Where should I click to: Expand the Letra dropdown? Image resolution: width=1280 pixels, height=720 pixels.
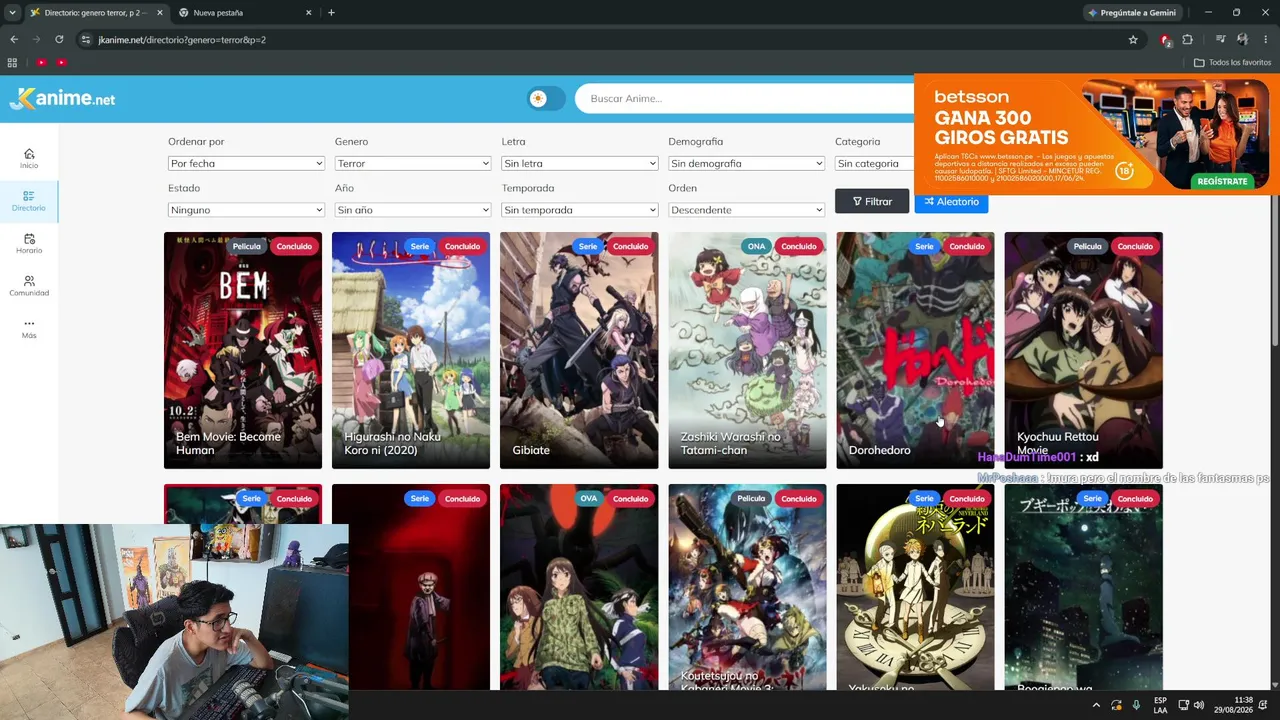click(x=580, y=163)
